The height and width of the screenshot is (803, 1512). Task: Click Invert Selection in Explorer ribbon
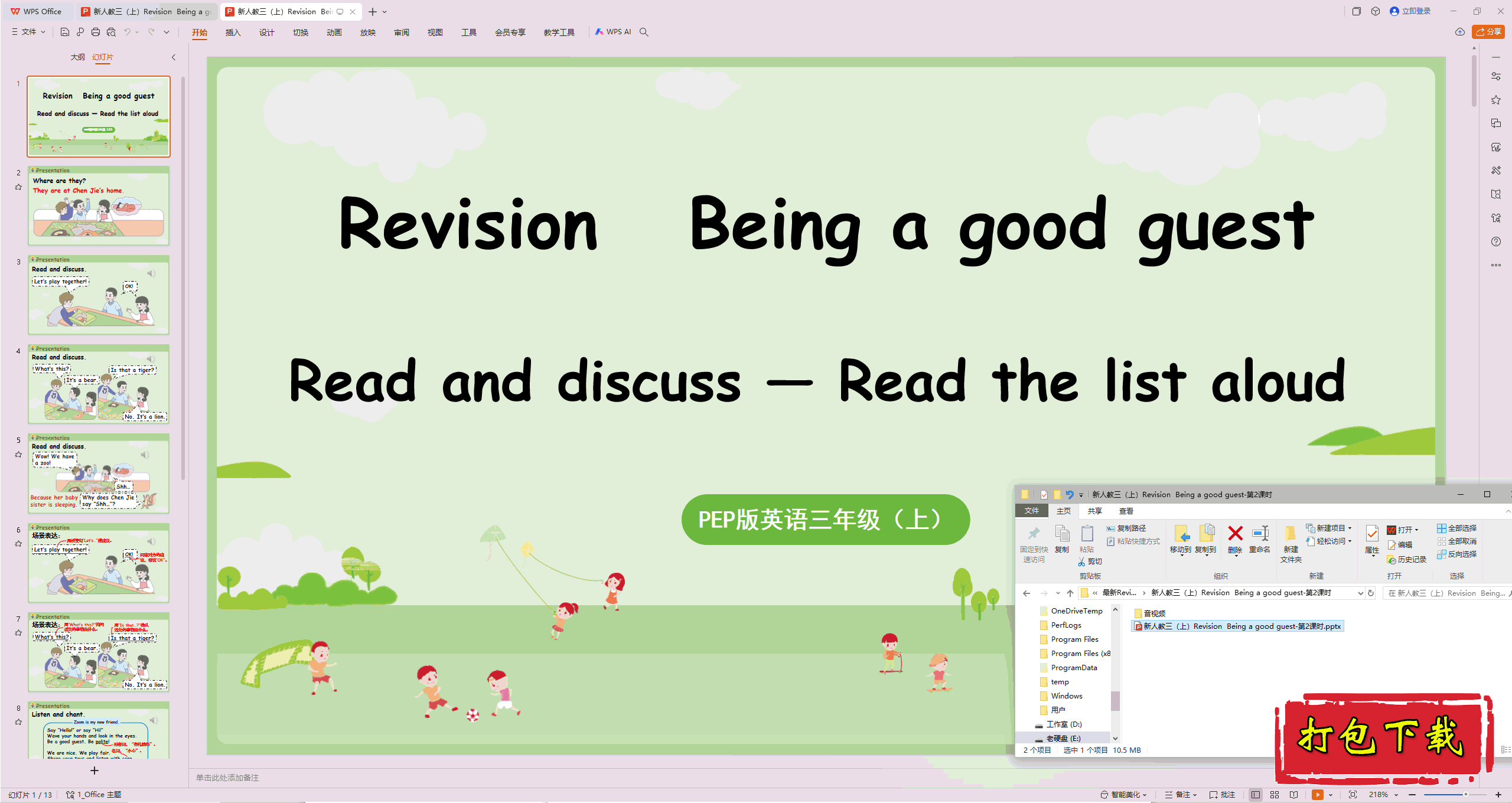pyautogui.click(x=1456, y=554)
